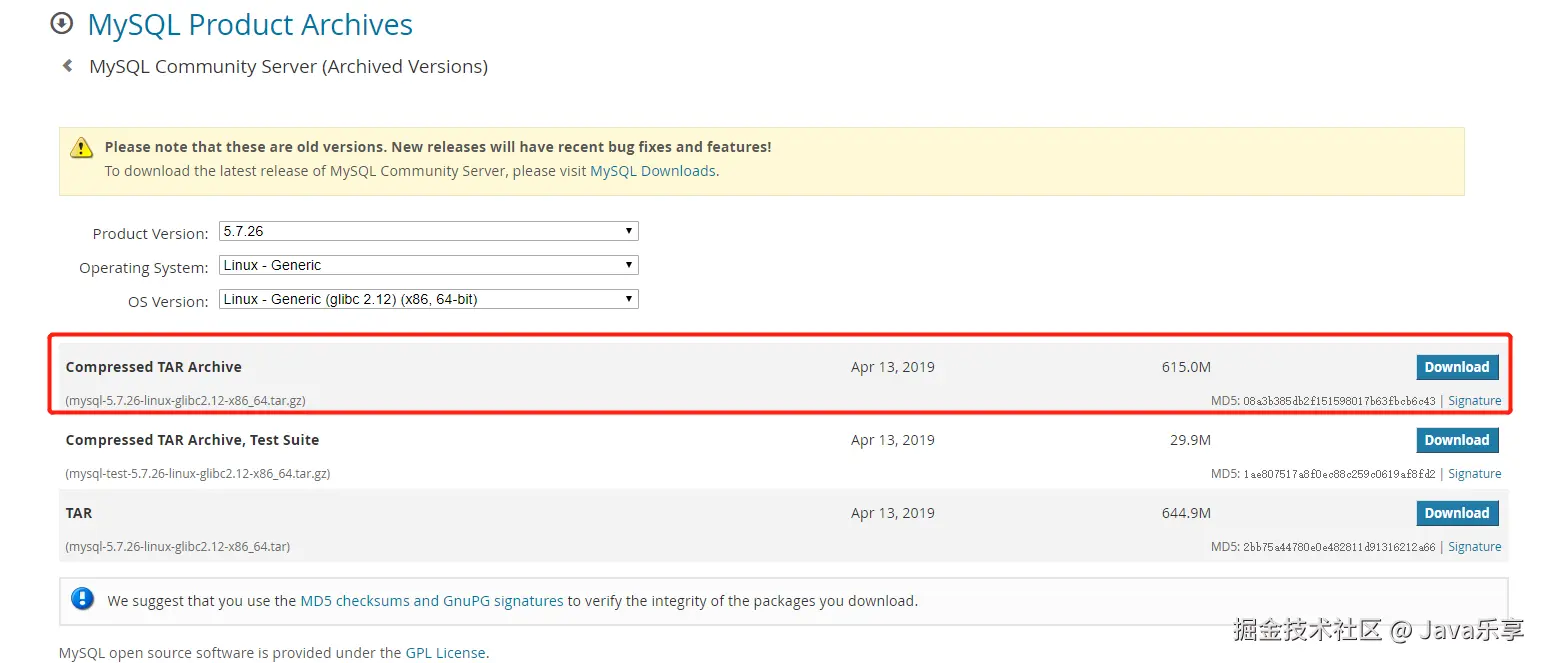The width and height of the screenshot is (1544, 663).
Task: Open the GPL License link
Action: pyautogui.click(x=445, y=653)
